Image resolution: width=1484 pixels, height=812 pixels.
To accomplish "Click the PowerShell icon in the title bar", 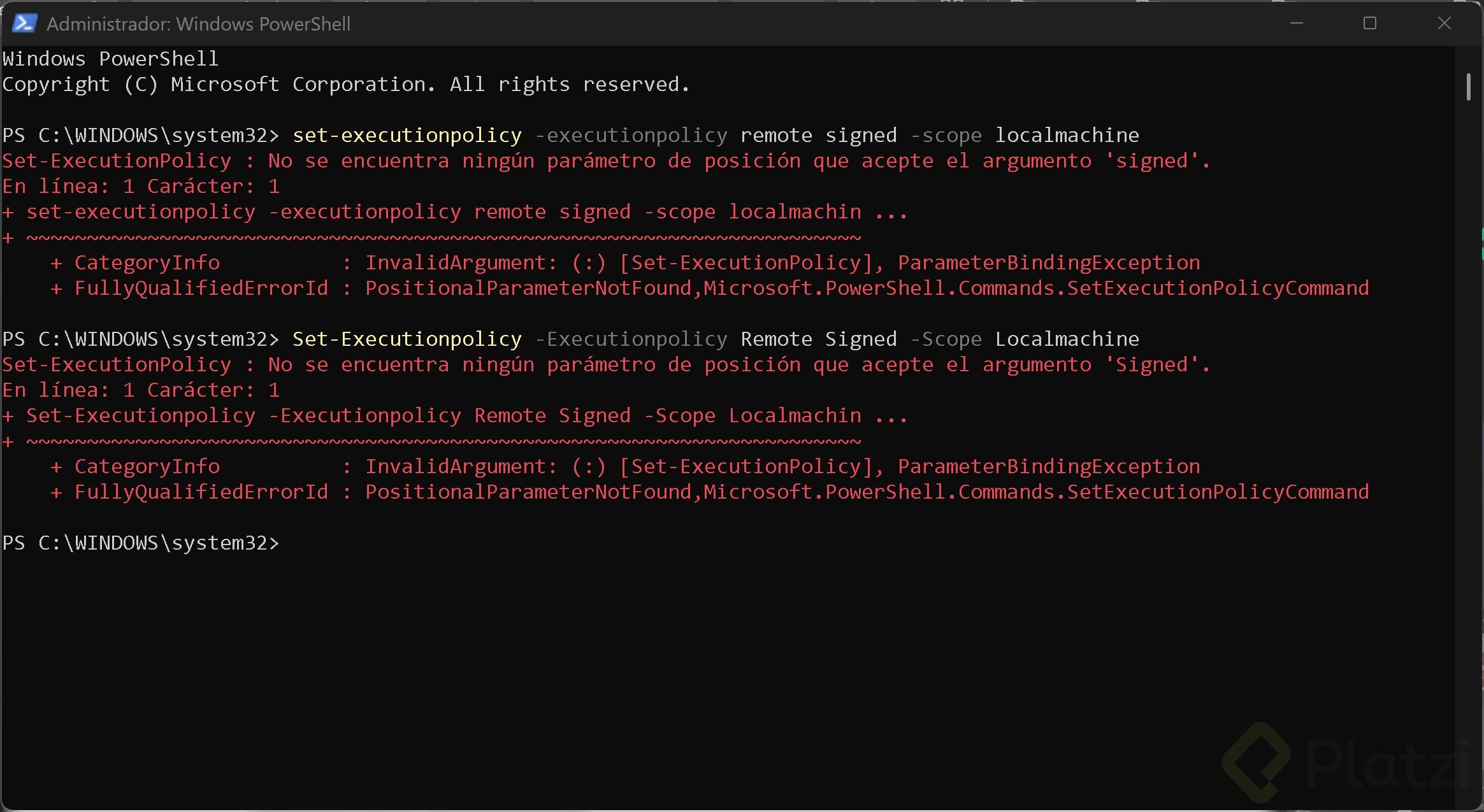I will [24, 24].
